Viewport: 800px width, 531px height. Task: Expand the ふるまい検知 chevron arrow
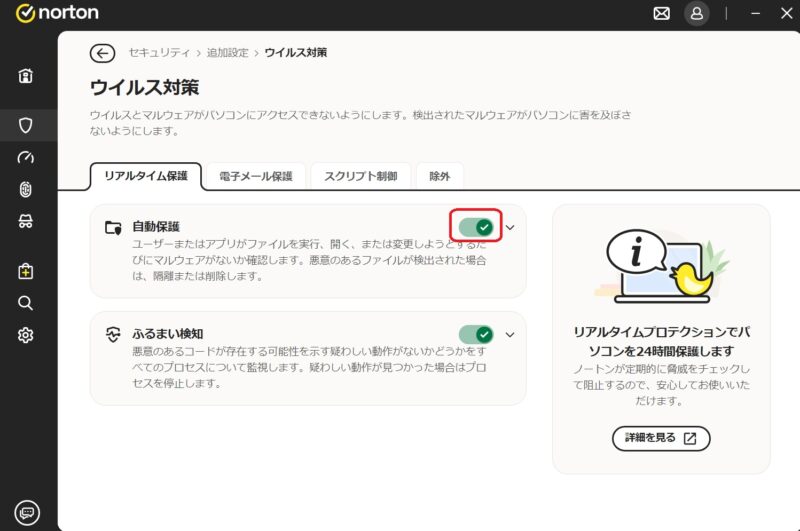pos(510,334)
